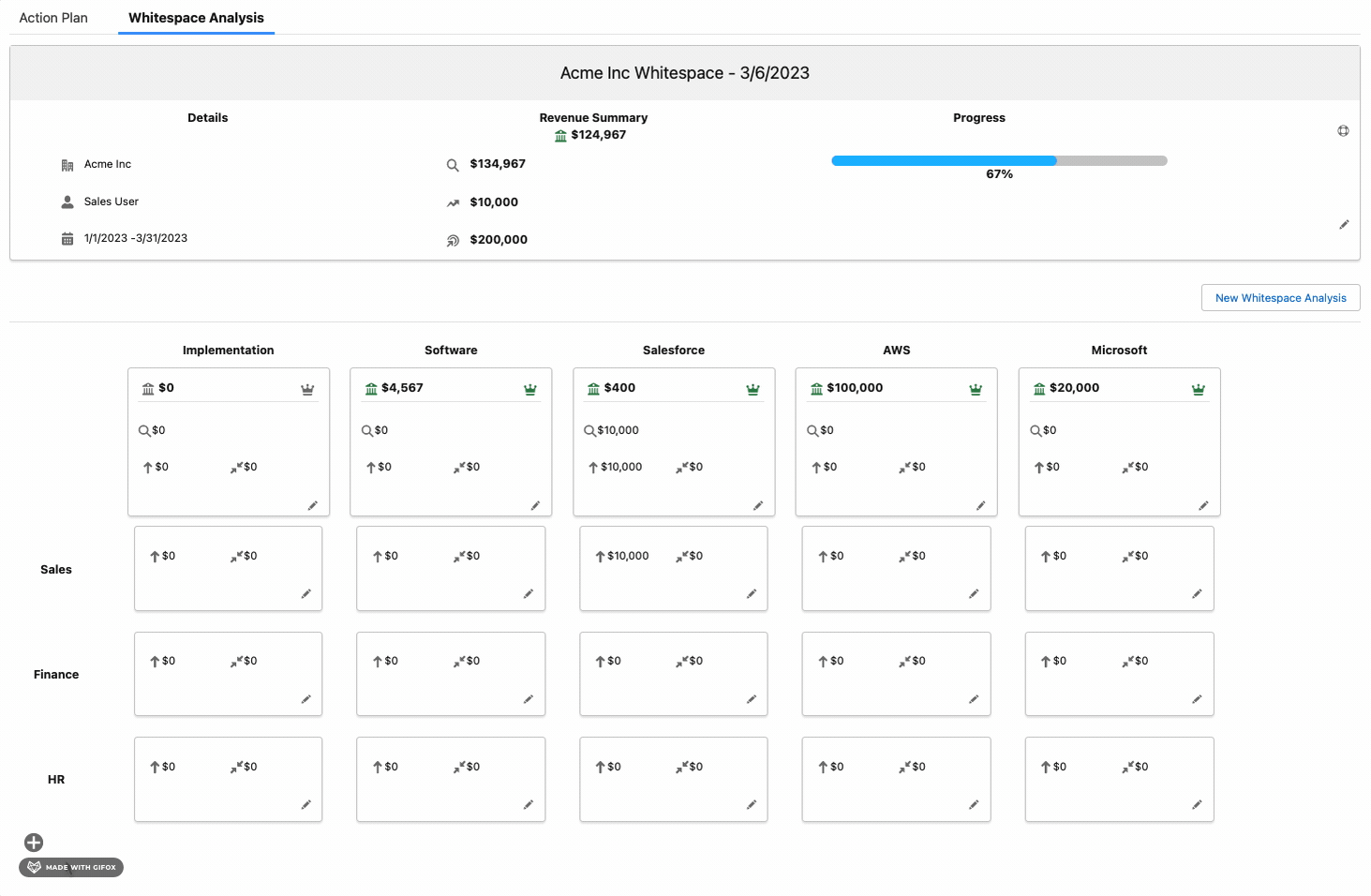Click the round plus icon at bottom left

tap(34, 843)
